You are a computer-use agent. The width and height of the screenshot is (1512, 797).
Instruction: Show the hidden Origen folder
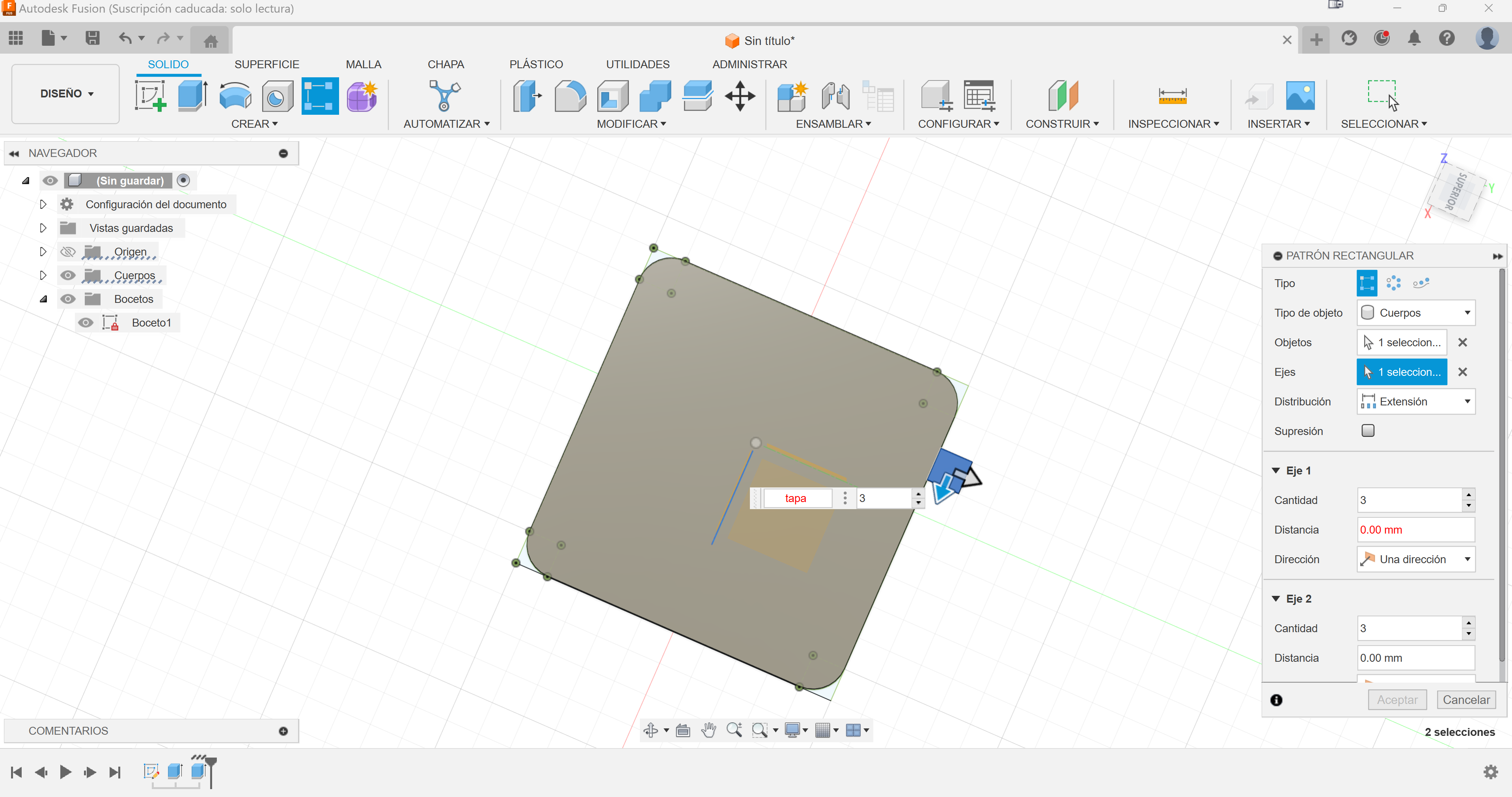pos(68,252)
